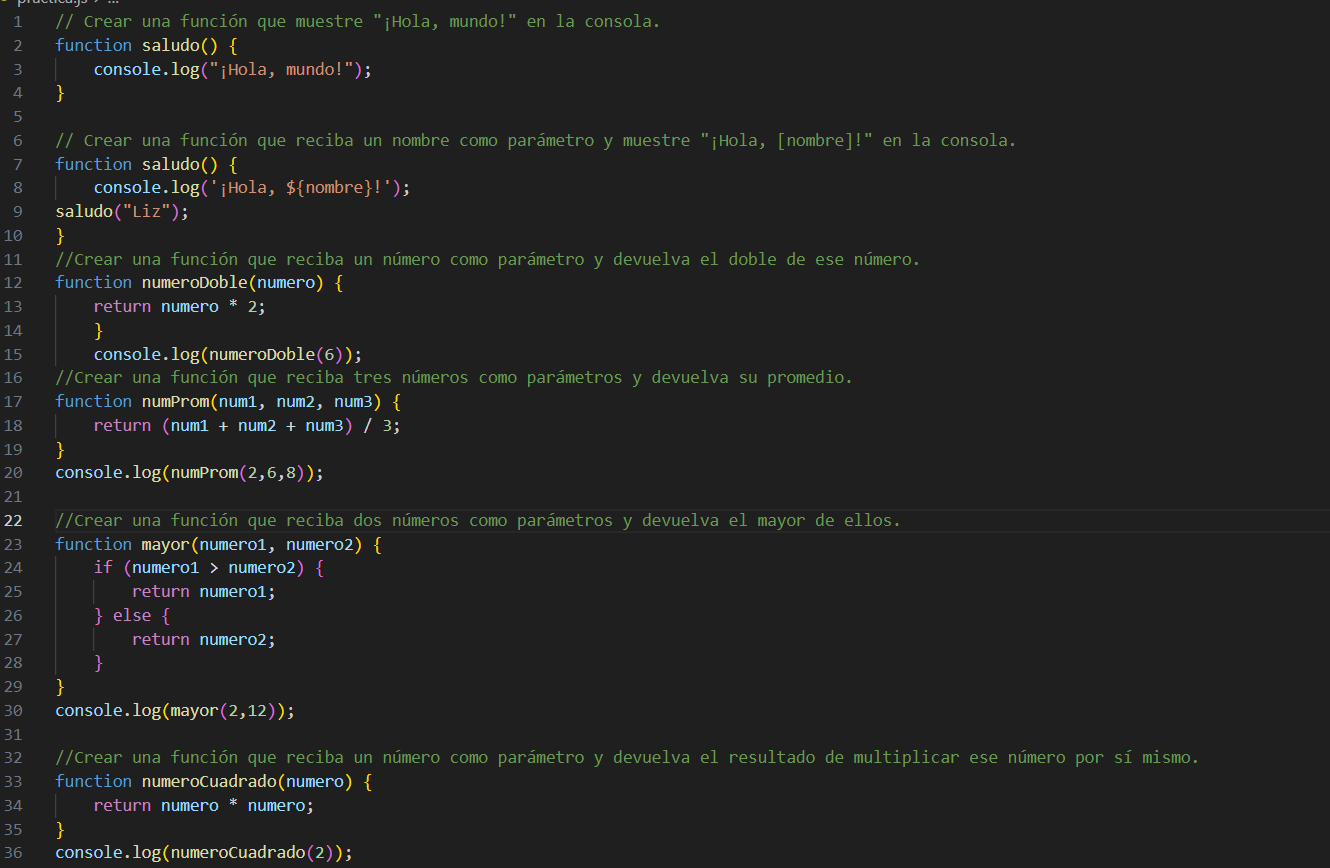
Task: Click the comment on line 22 about mayor de ellos
Action: click(x=478, y=521)
